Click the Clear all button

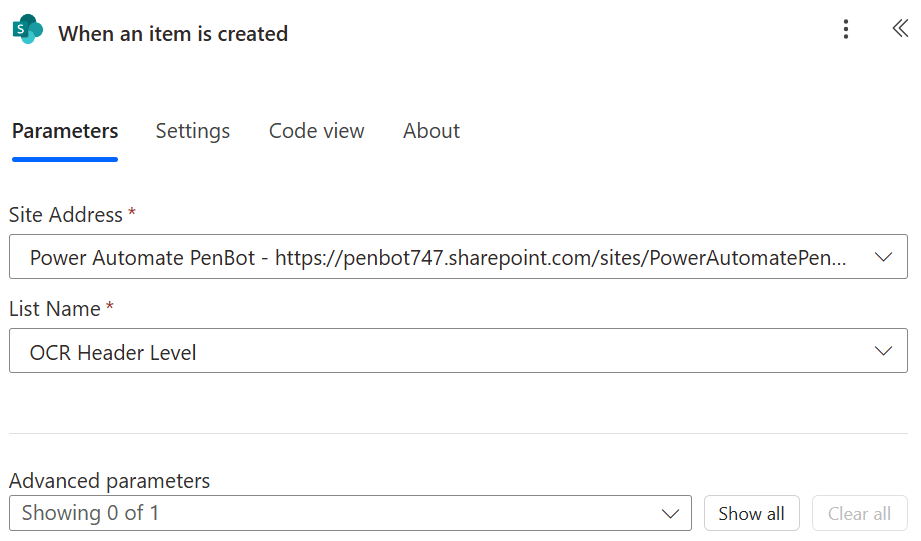pyautogui.click(x=859, y=514)
